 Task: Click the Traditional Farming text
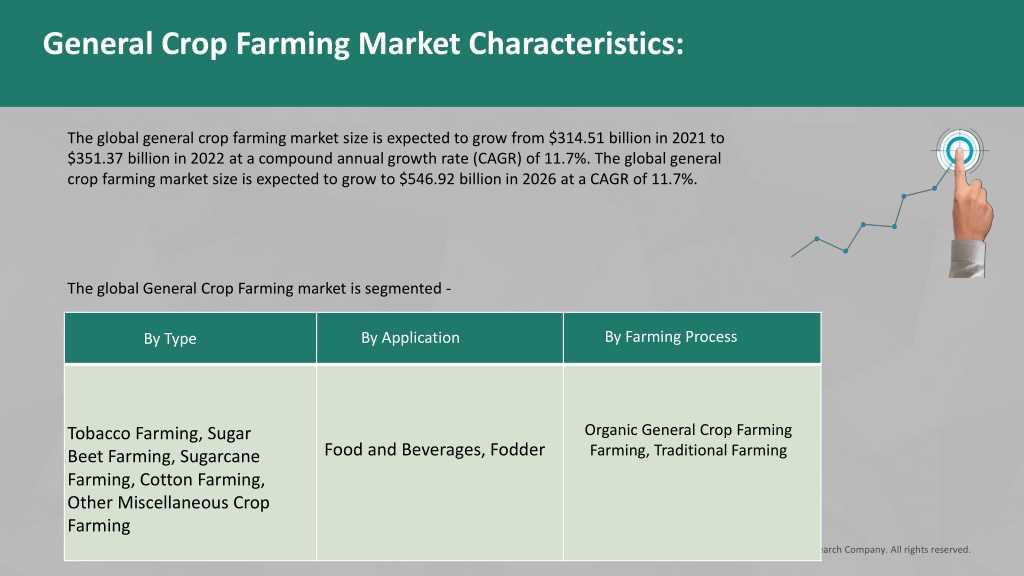pos(720,451)
